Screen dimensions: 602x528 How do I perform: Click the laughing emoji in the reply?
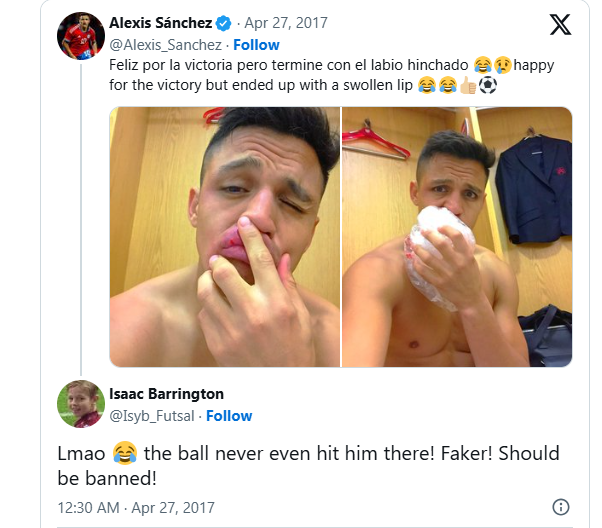tap(125, 453)
